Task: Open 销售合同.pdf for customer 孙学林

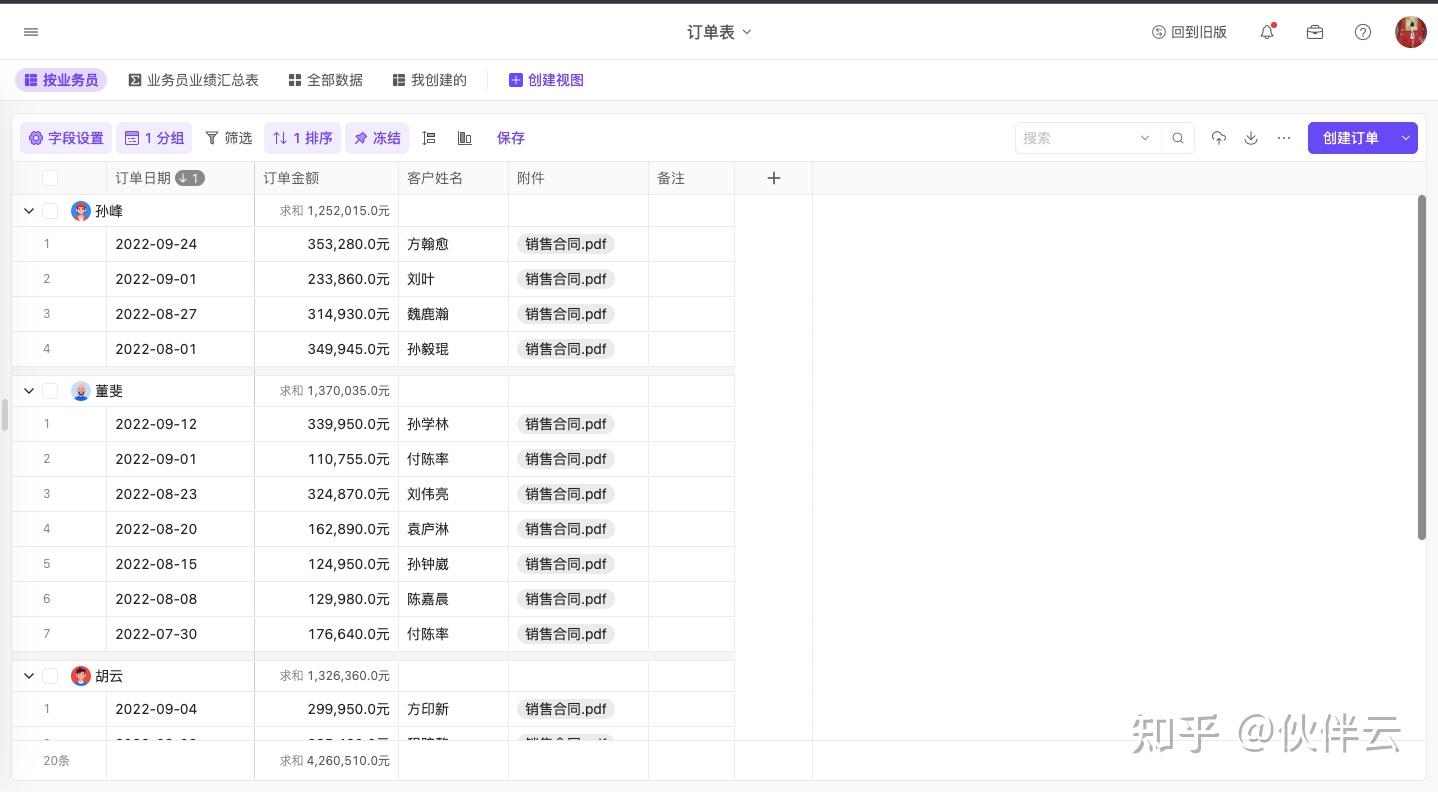Action: tap(566, 424)
